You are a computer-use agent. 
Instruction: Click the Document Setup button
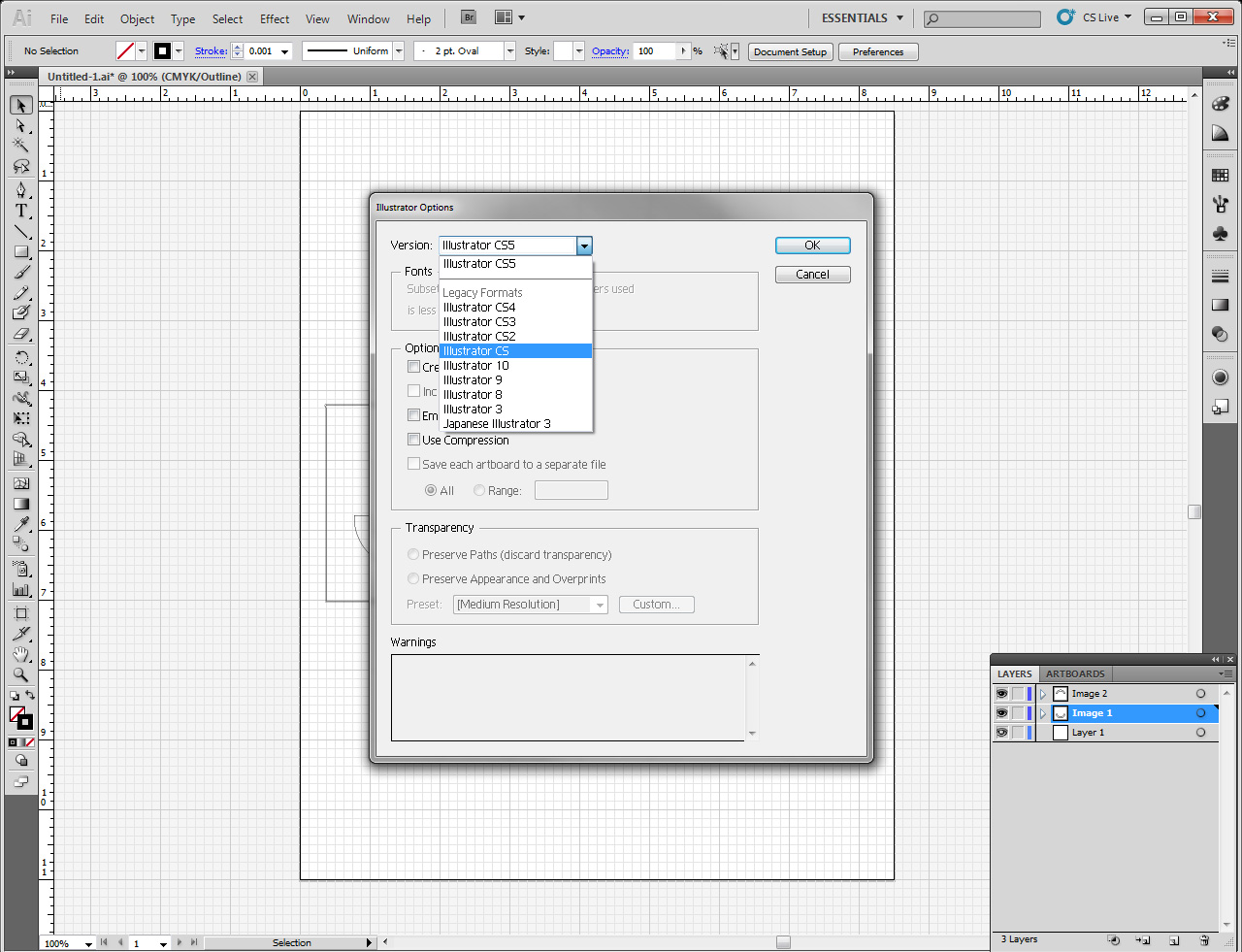pyautogui.click(x=791, y=51)
